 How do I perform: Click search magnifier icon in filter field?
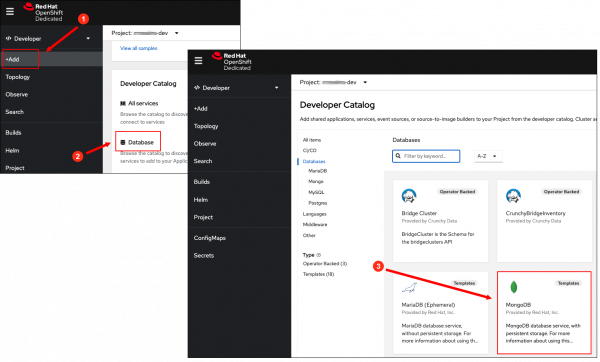click(398, 156)
